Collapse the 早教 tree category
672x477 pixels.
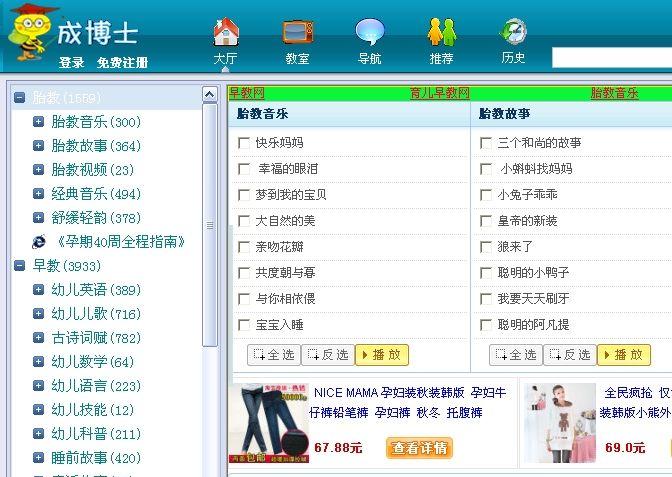pyautogui.click(x=19, y=266)
